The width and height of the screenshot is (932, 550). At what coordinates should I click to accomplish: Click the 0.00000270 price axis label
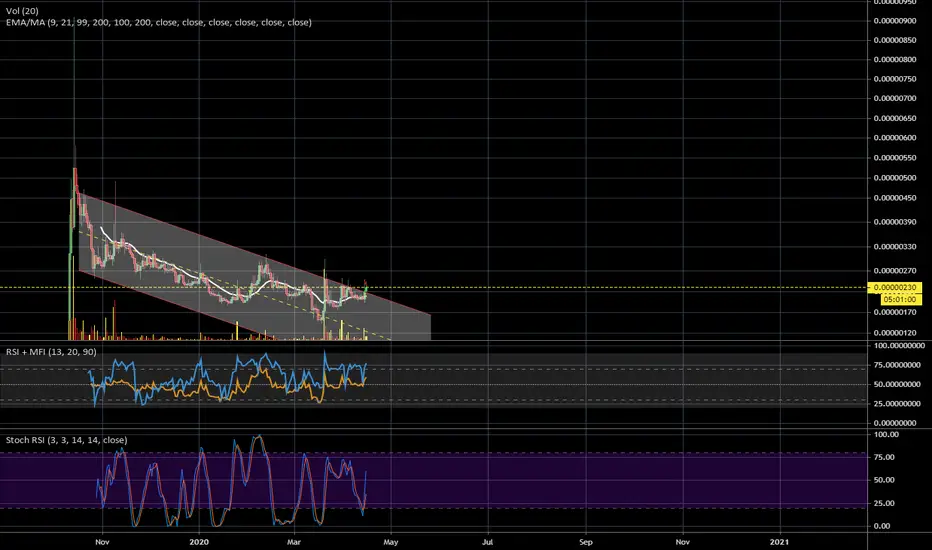(895, 271)
